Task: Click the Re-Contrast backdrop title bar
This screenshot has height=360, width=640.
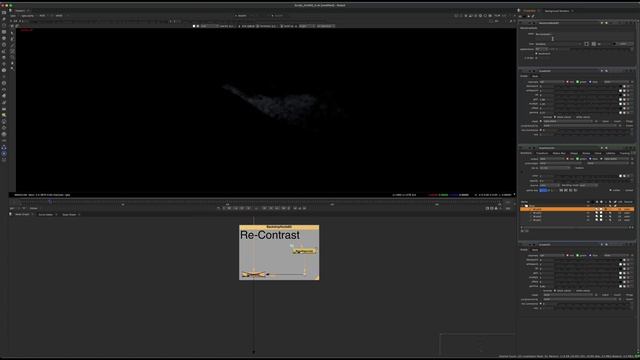Action: (279, 227)
